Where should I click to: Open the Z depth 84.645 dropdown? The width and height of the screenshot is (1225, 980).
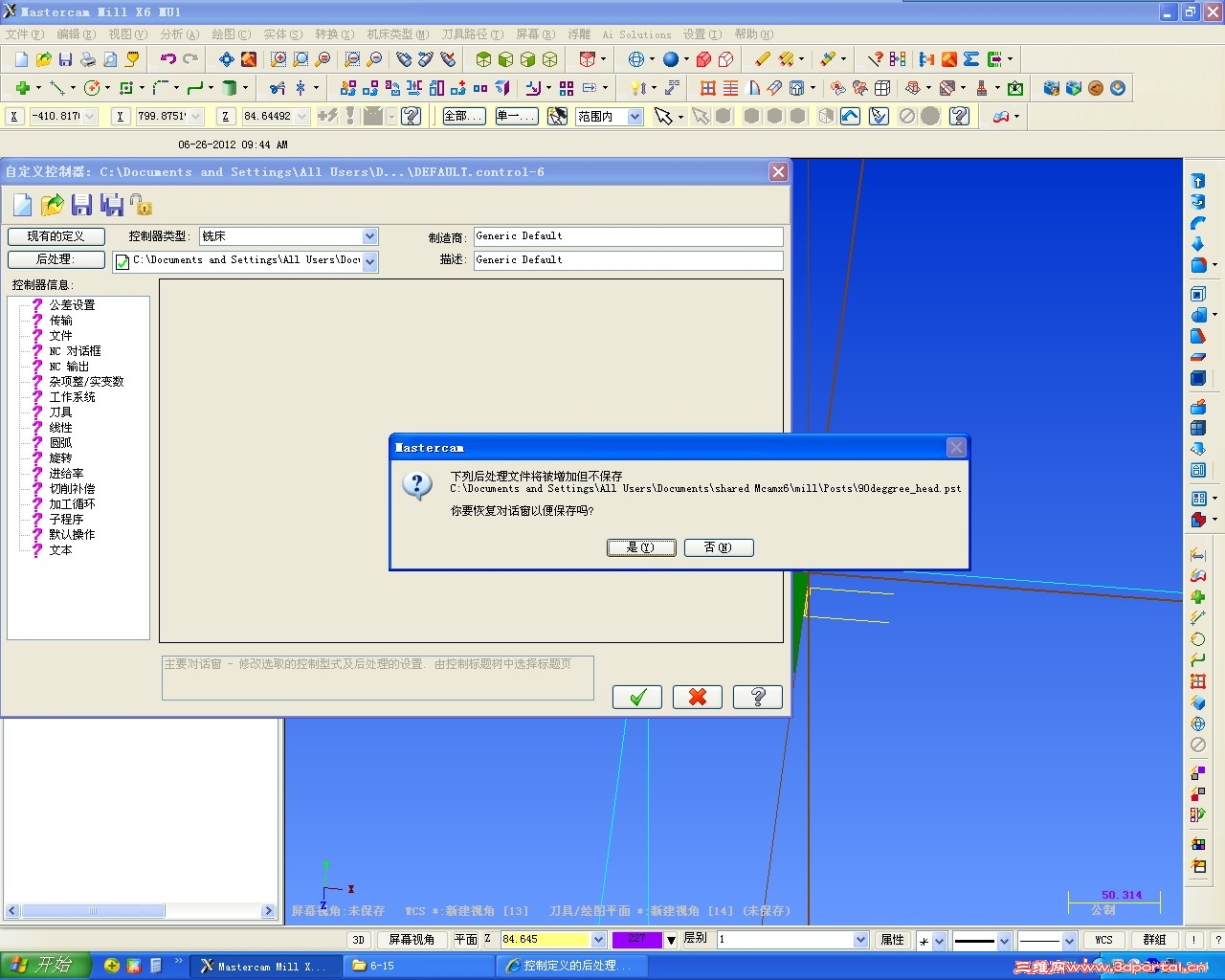click(x=598, y=940)
